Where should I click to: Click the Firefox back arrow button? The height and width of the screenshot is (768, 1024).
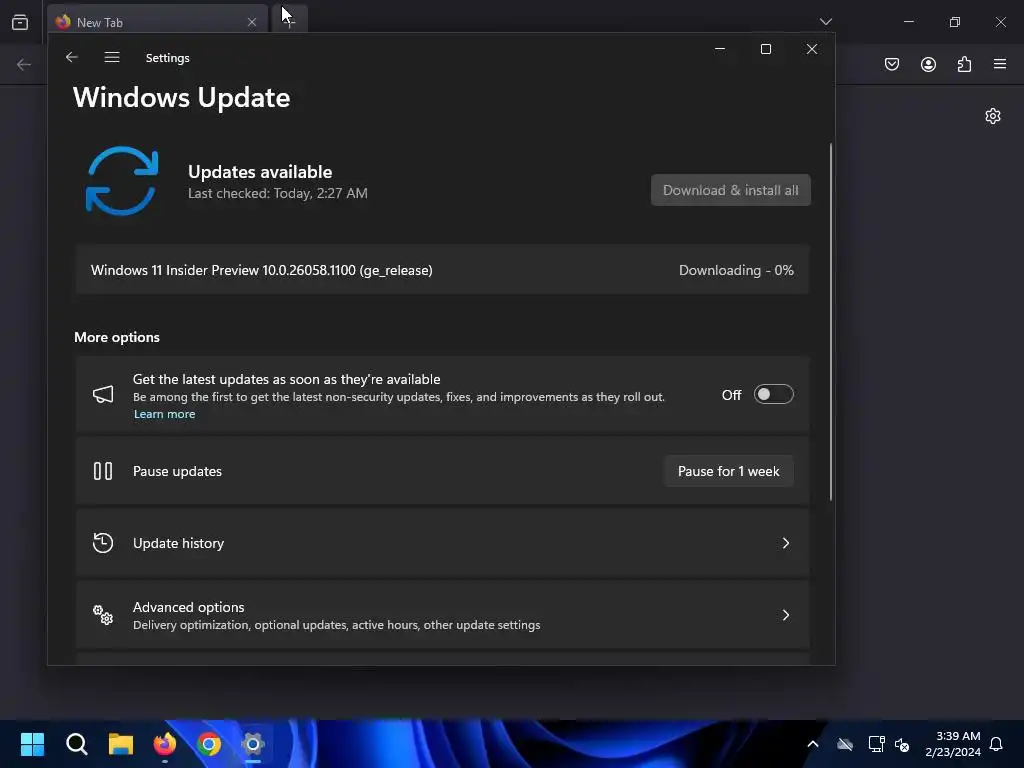coord(24,64)
